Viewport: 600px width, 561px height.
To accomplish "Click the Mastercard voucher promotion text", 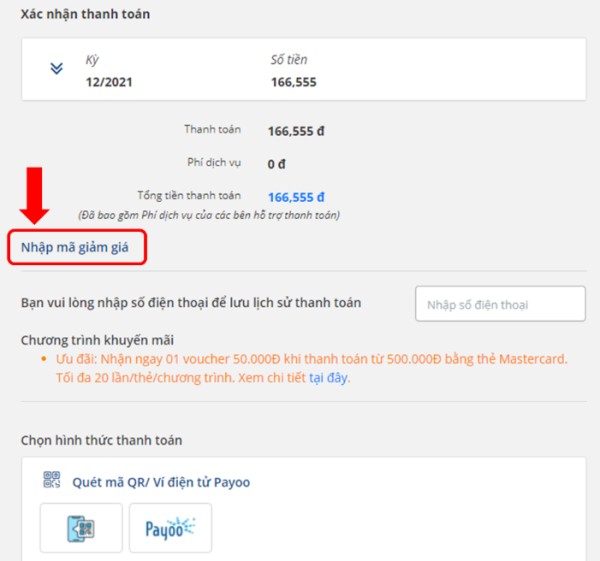I will tap(311, 368).
